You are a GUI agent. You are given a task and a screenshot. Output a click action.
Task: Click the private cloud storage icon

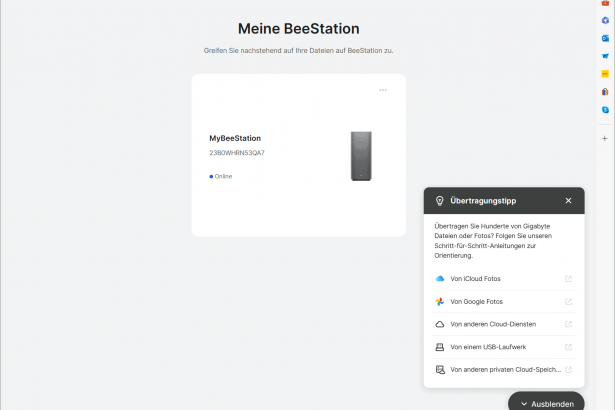440,370
